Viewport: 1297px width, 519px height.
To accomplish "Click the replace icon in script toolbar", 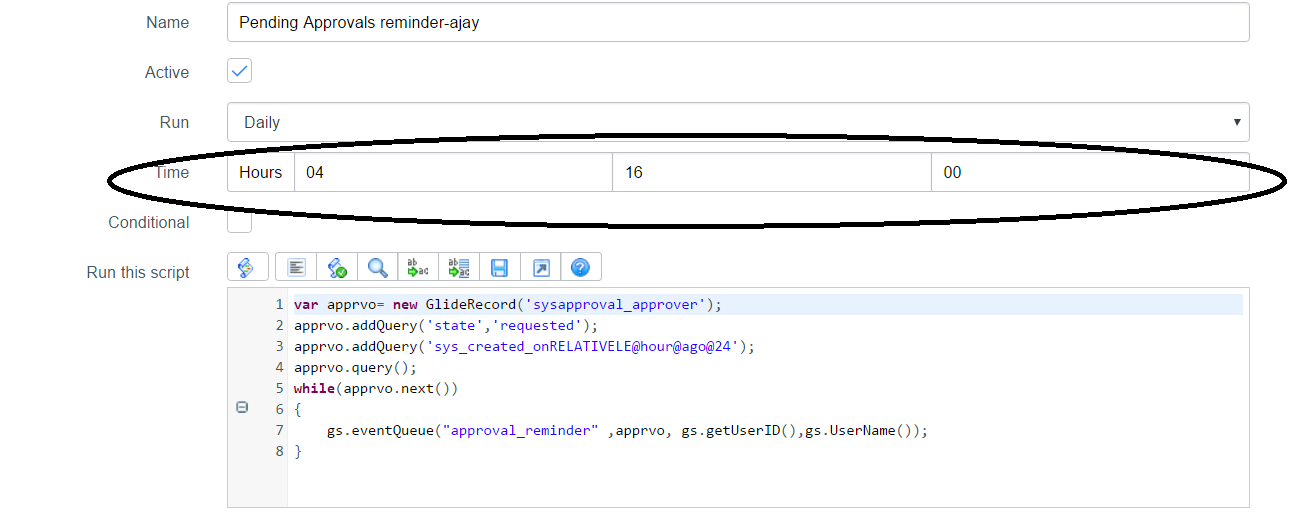I will [x=418, y=267].
